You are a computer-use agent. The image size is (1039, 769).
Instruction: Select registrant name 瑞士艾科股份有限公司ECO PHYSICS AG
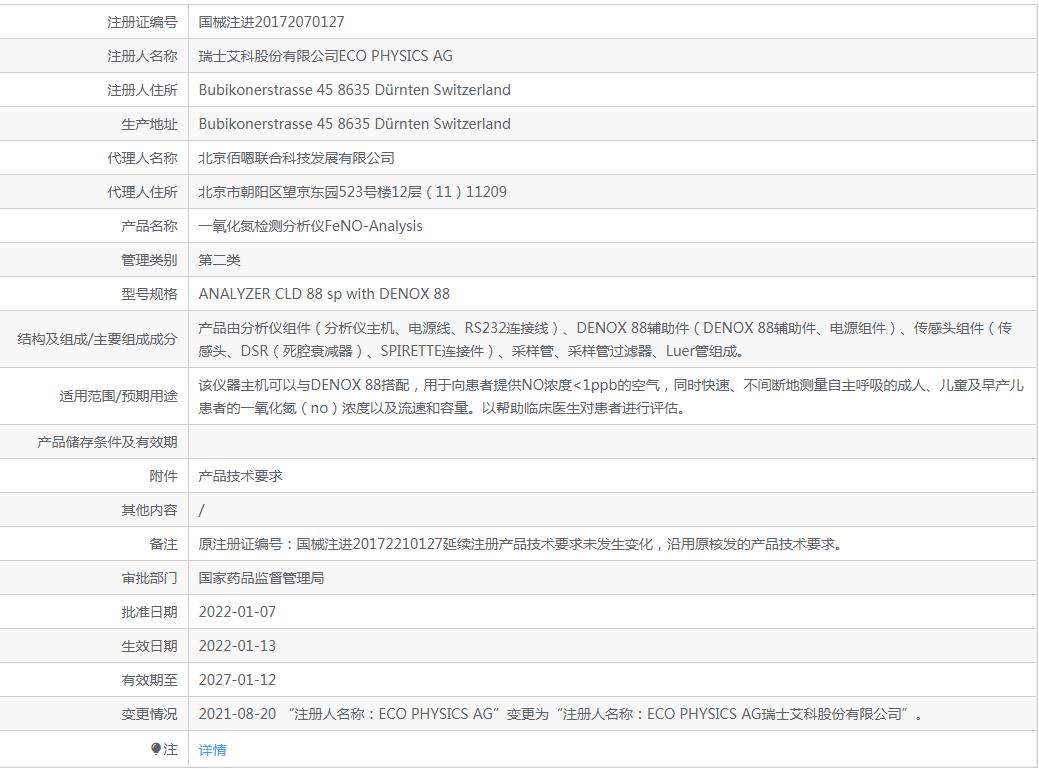click(x=325, y=56)
